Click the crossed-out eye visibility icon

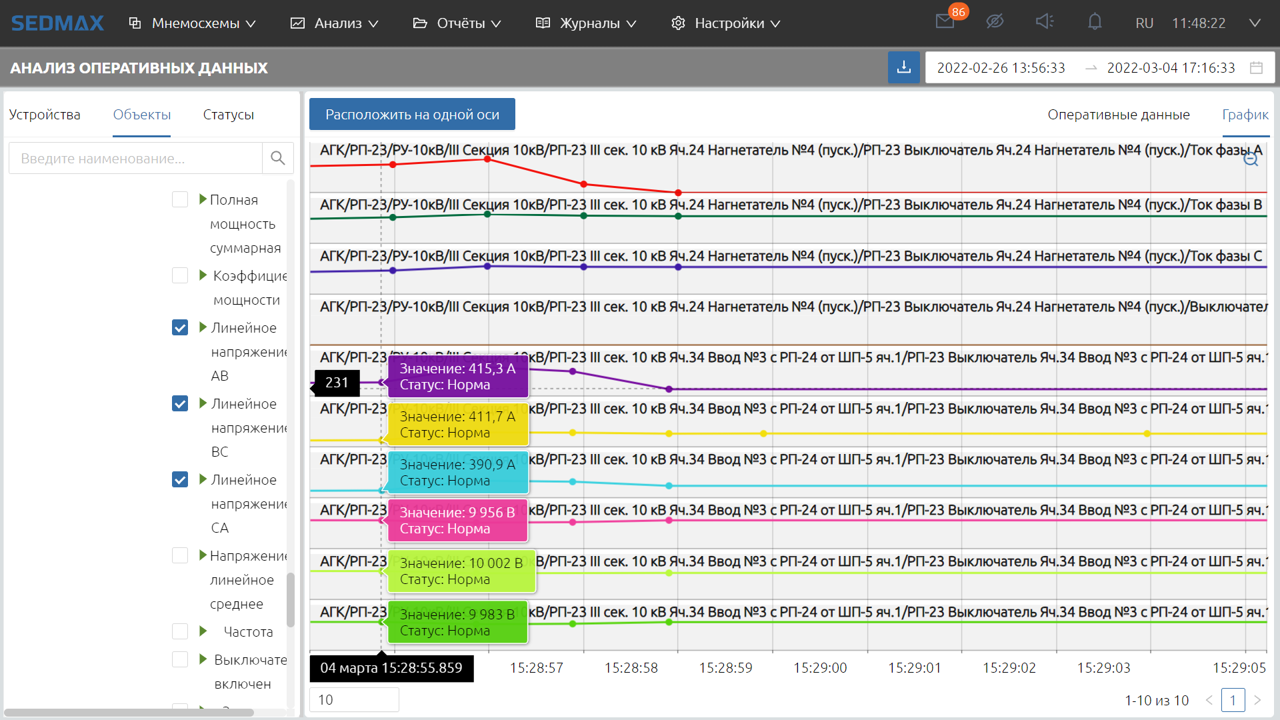[x=994, y=22]
